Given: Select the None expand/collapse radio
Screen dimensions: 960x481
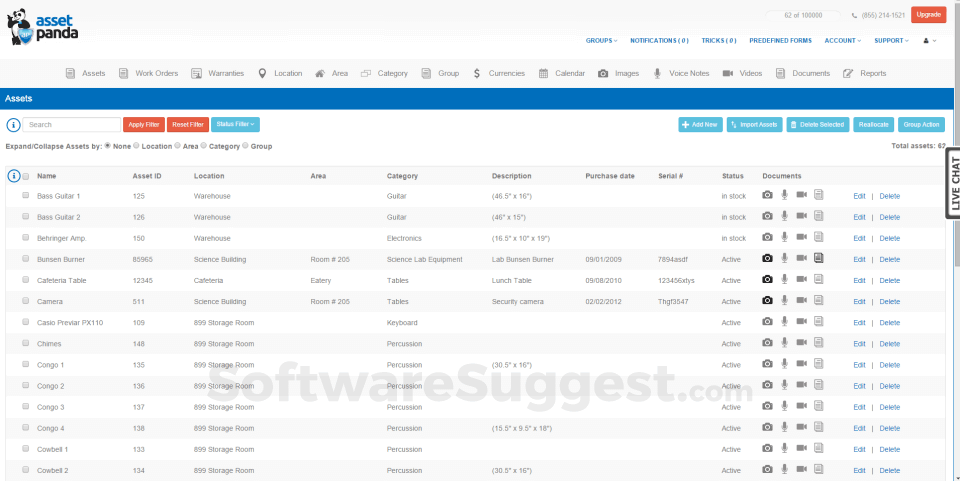Looking at the screenshot, I should (x=108, y=146).
